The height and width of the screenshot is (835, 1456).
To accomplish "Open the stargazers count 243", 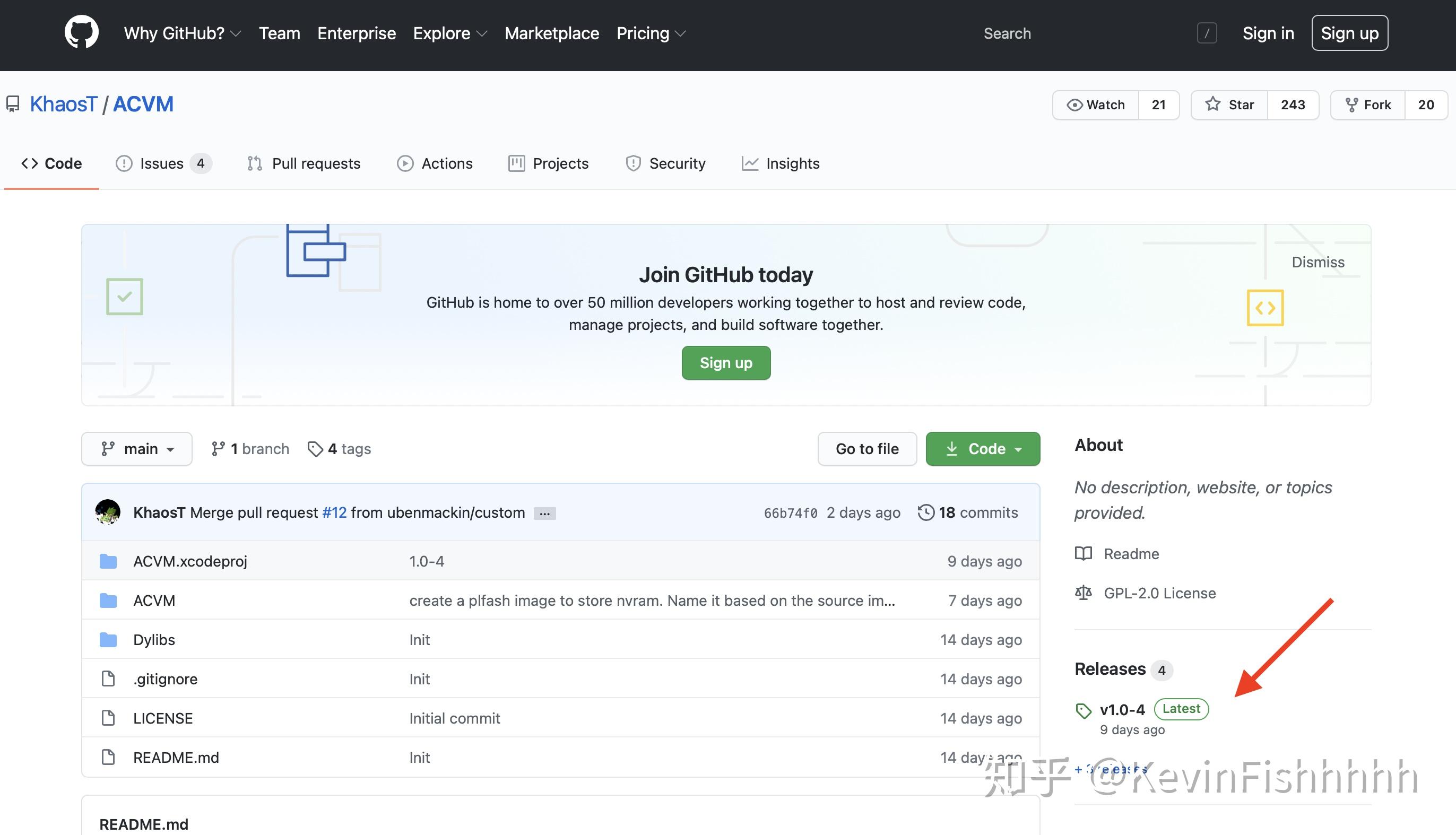I will (x=1293, y=105).
